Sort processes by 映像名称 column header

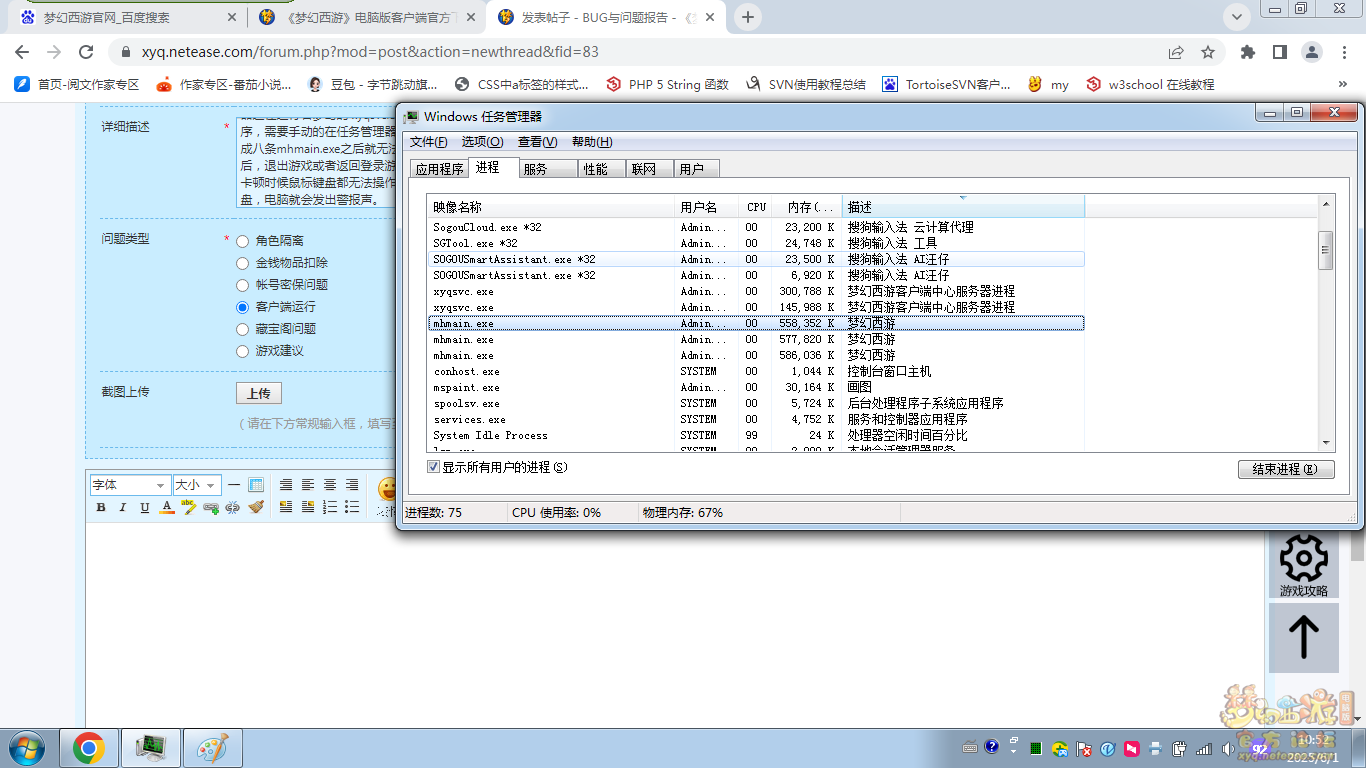tap(552, 207)
